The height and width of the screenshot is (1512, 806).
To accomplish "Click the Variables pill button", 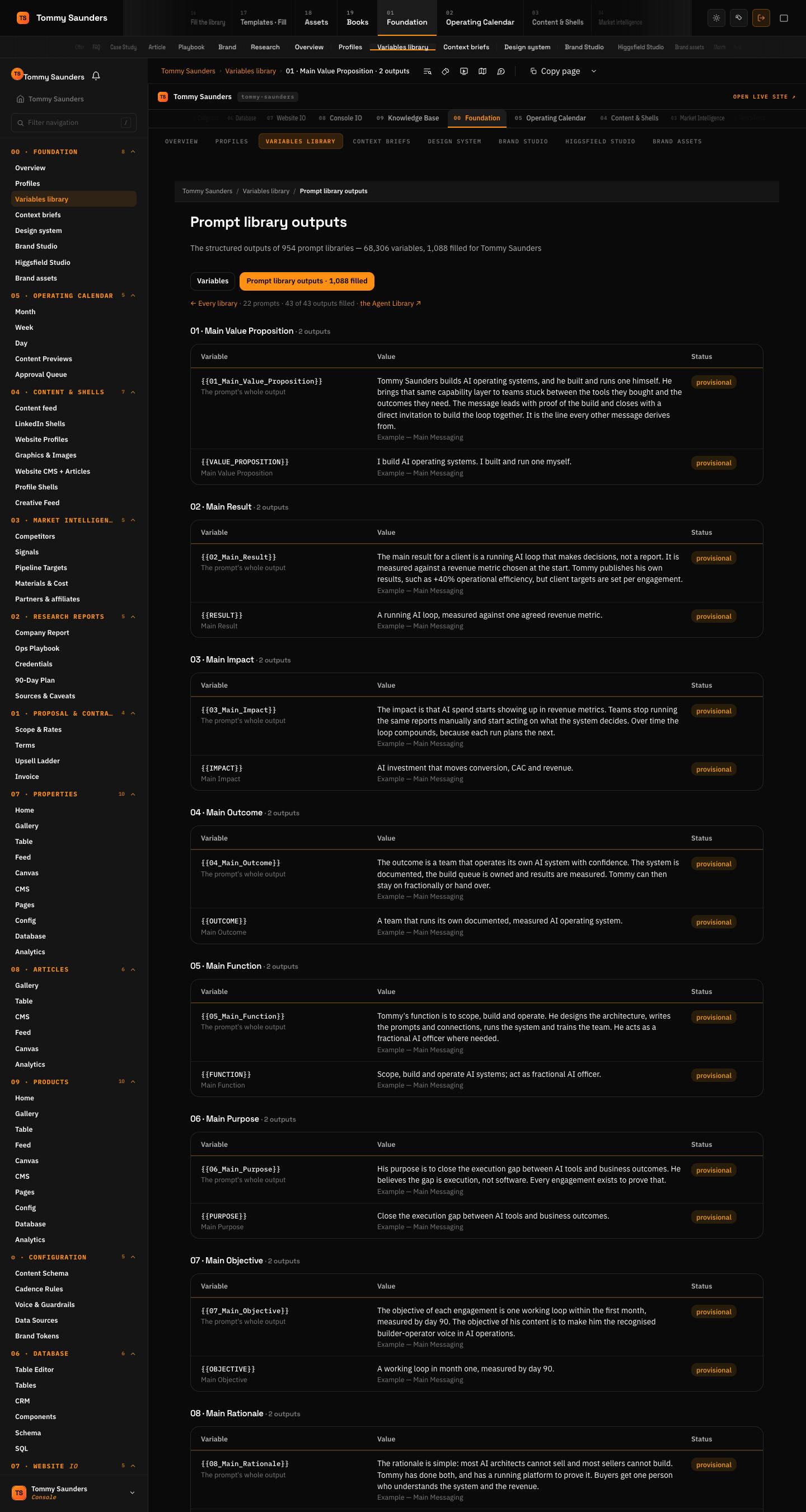I will pyautogui.click(x=212, y=281).
